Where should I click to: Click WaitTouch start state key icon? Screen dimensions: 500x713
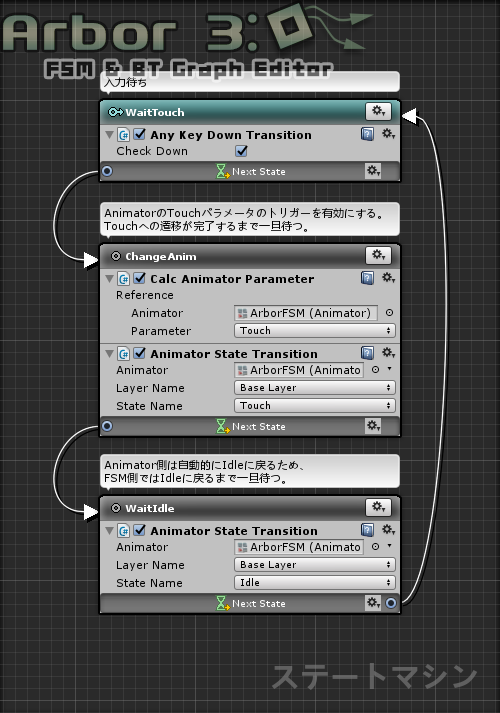115,112
